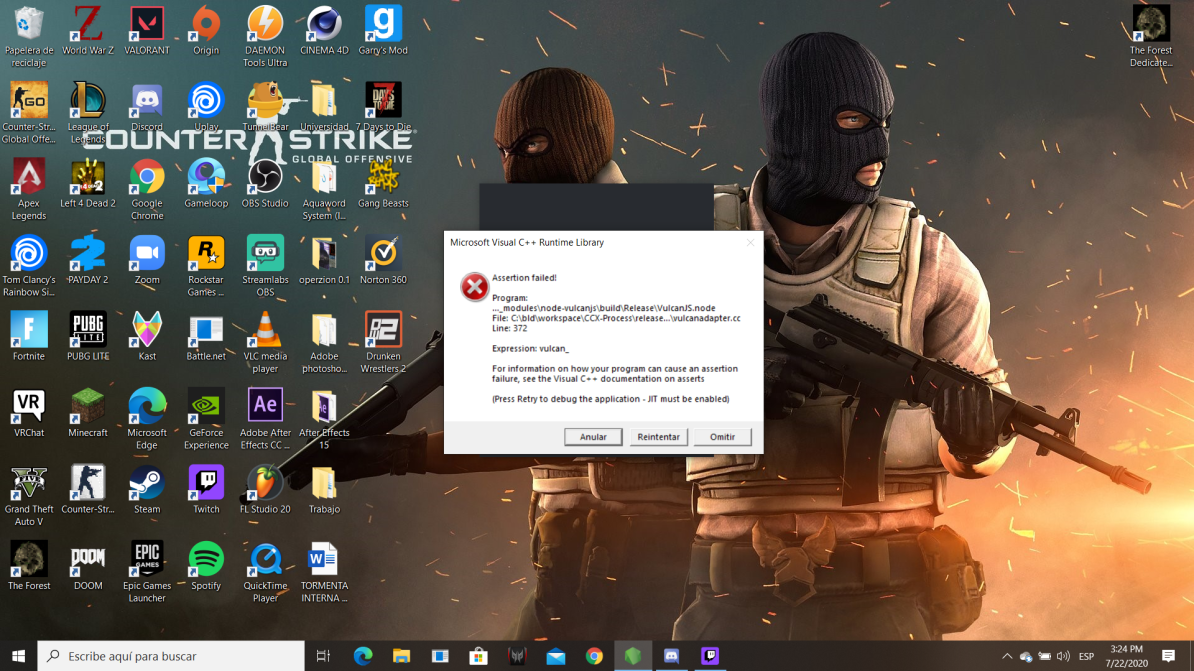Select the Gameloop desktop icon
The image size is (1194, 671).
click(x=206, y=184)
